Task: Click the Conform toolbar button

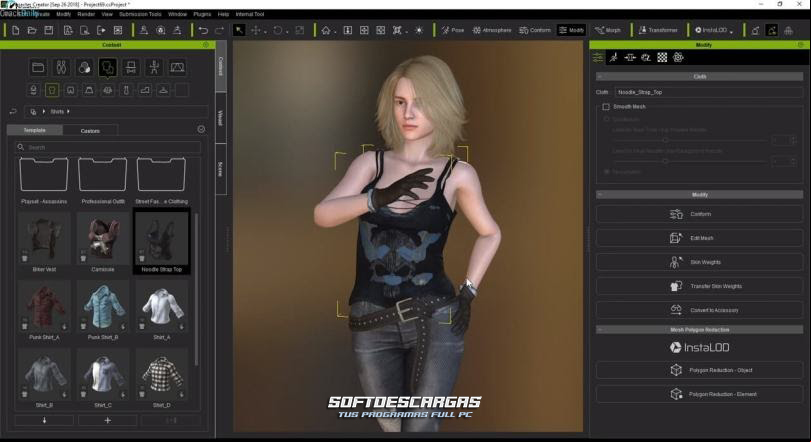Action: click(535, 31)
